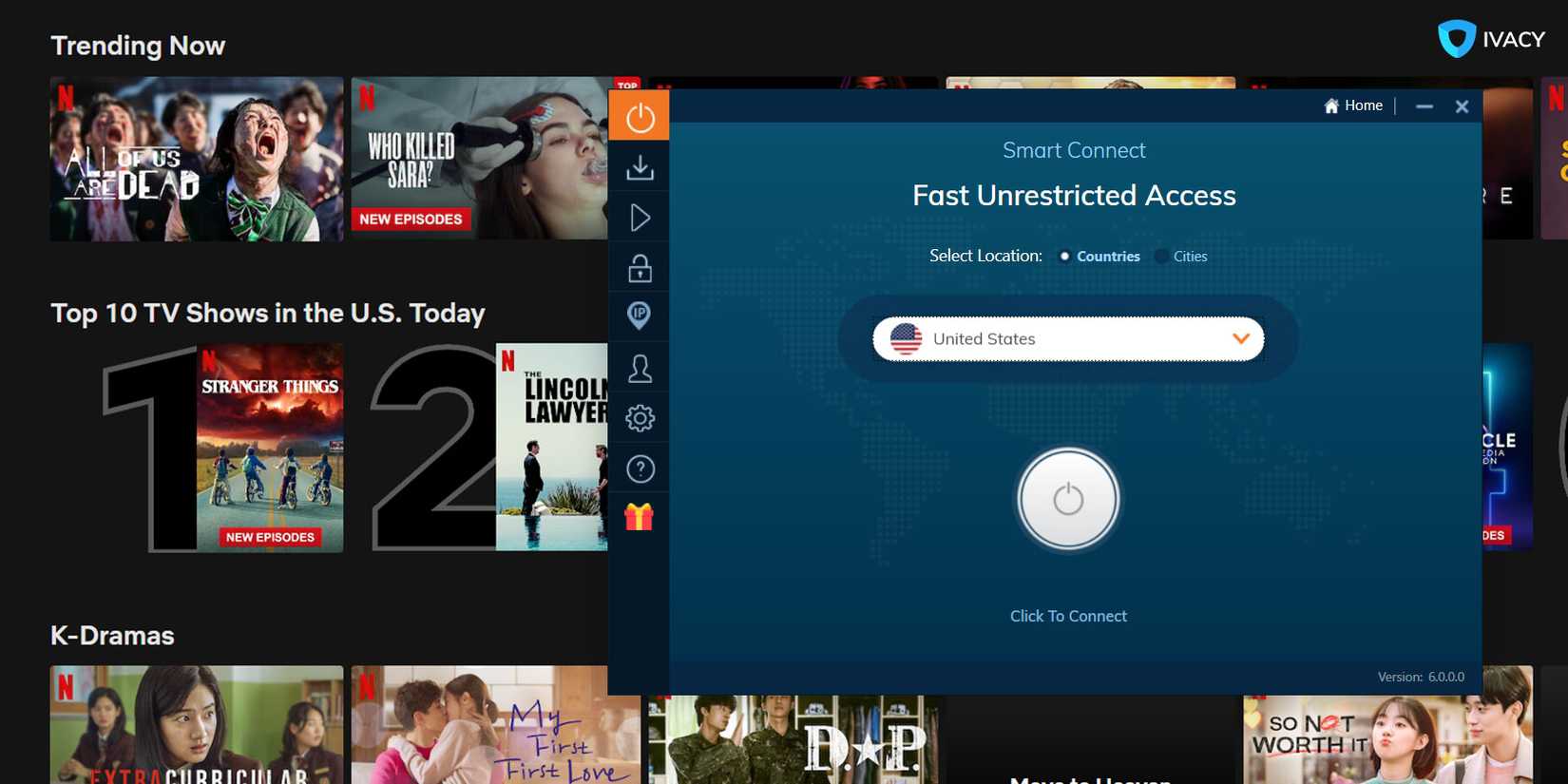Open the Secure Download sidebar icon
Viewport: 1568px width, 784px height.
tap(640, 167)
